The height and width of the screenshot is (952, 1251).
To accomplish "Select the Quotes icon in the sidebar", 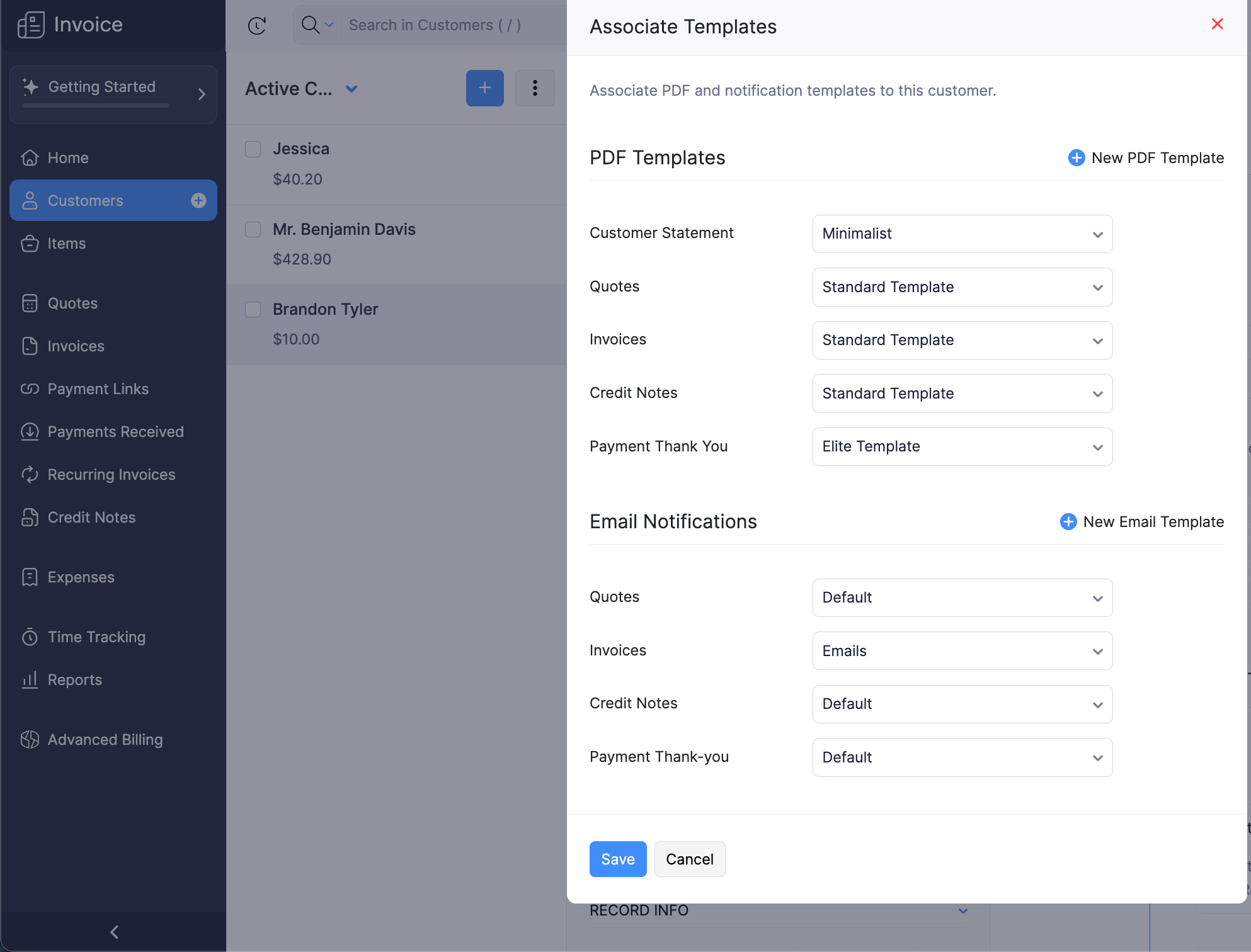I will 30,303.
